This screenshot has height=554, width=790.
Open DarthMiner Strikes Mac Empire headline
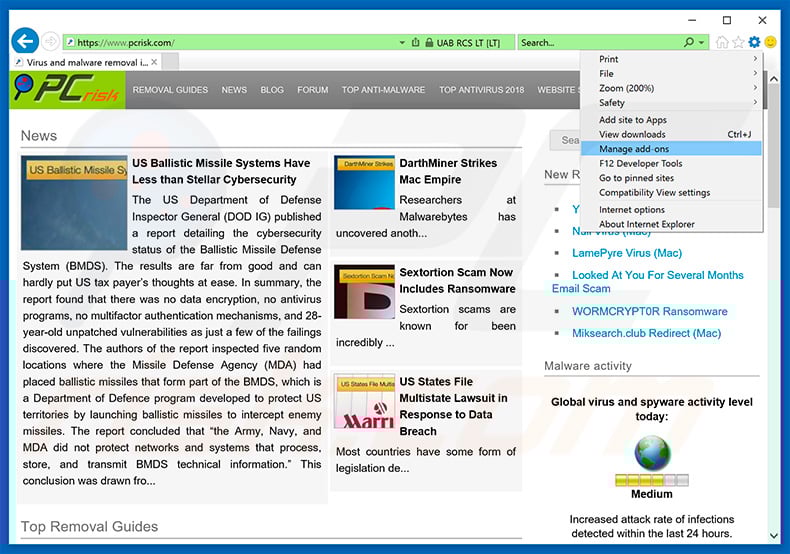pyautogui.click(x=448, y=171)
